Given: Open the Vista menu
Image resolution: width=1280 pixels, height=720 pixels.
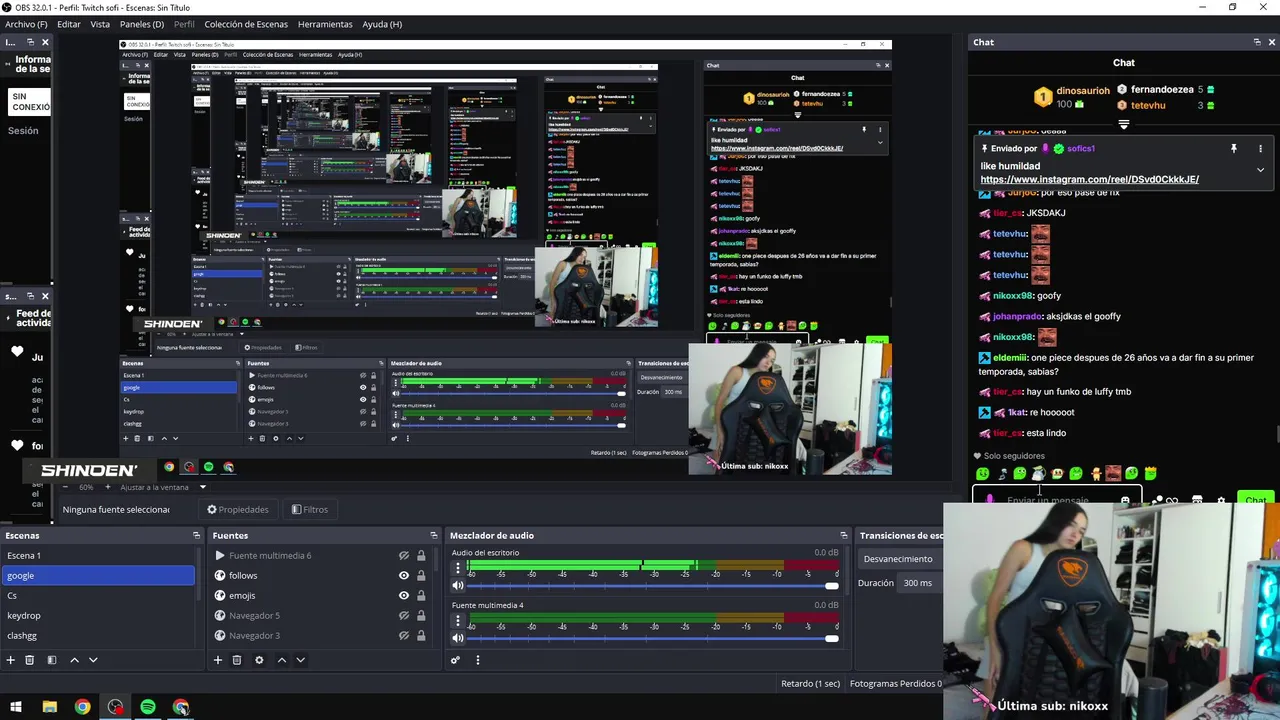Looking at the screenshot, I should click(100, 24).
